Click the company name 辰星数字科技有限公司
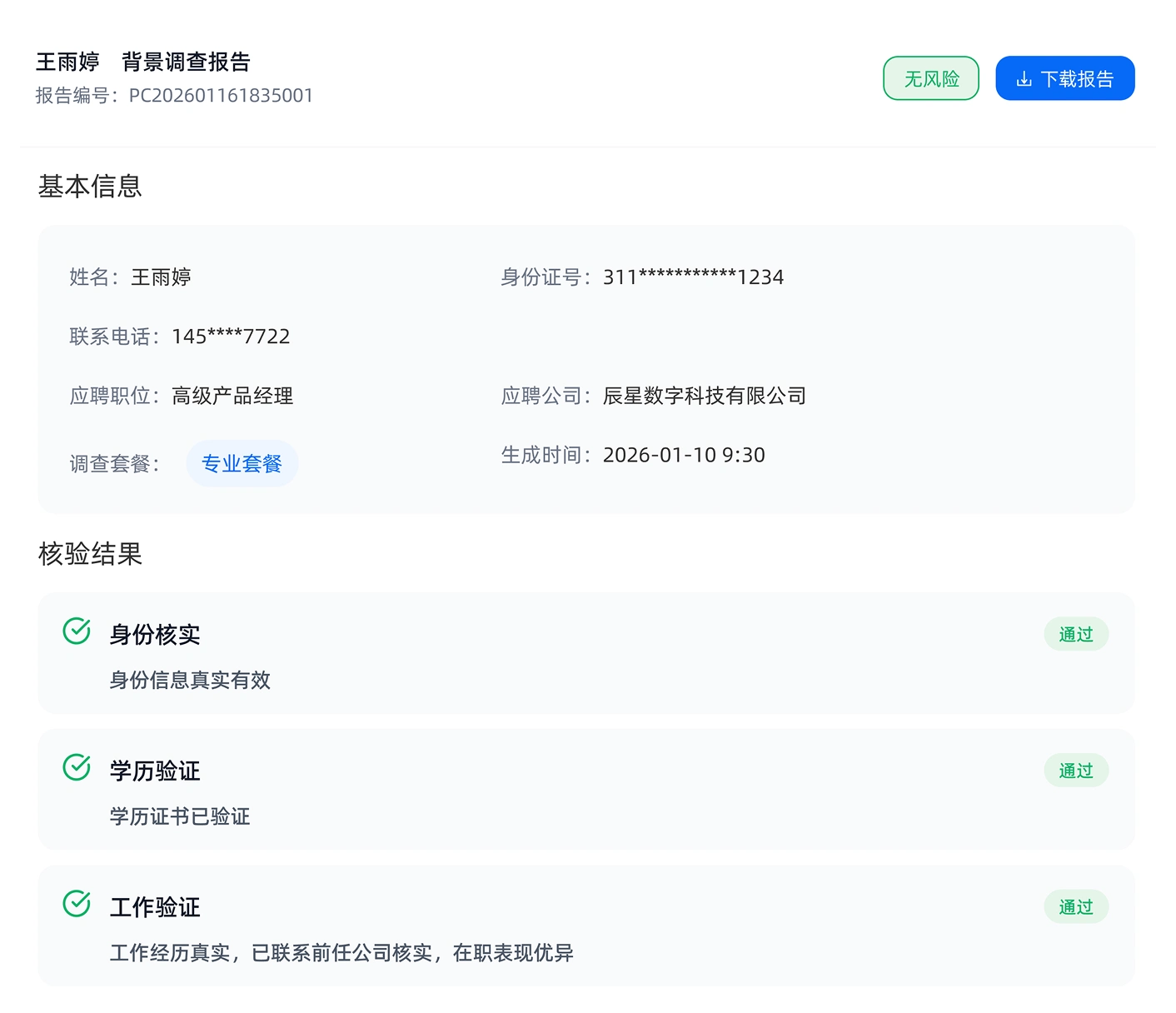The width and height of the screenshot is (1176, 1013). [705, 396]
